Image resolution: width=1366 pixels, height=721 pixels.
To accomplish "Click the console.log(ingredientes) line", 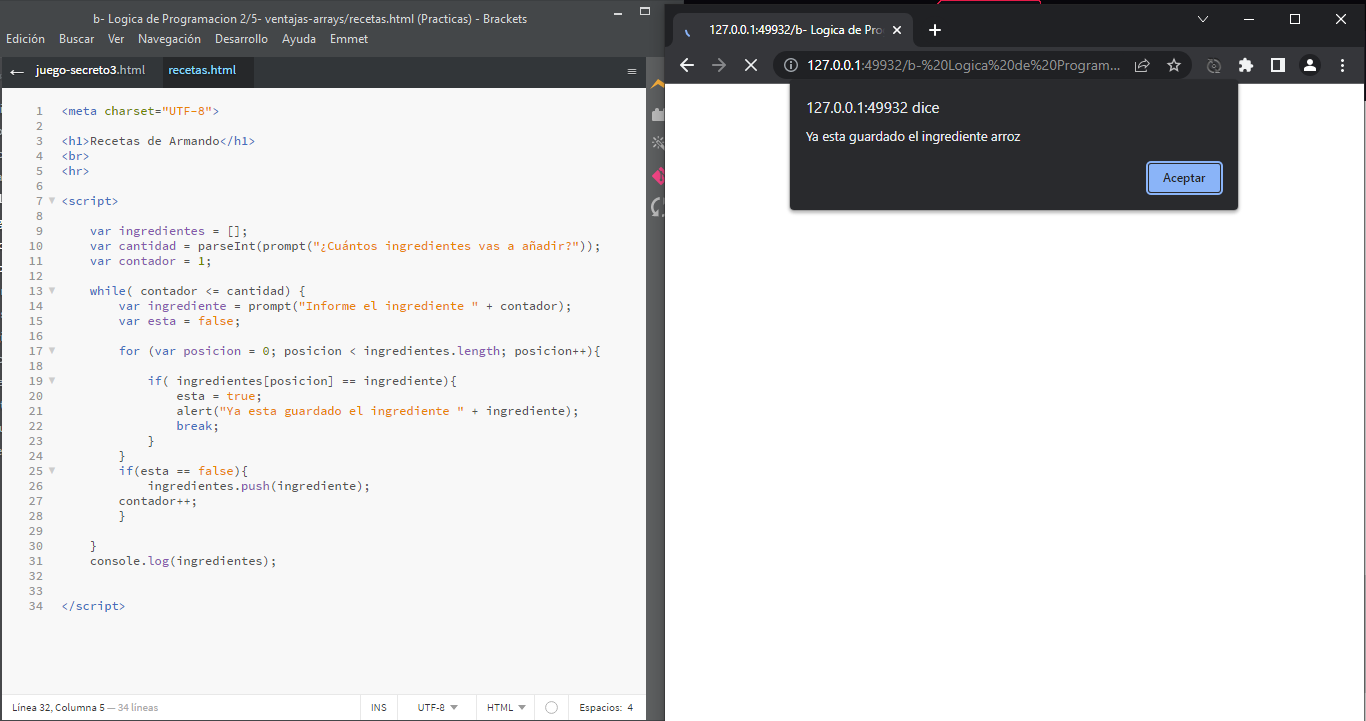I will [x=183, y=561].
